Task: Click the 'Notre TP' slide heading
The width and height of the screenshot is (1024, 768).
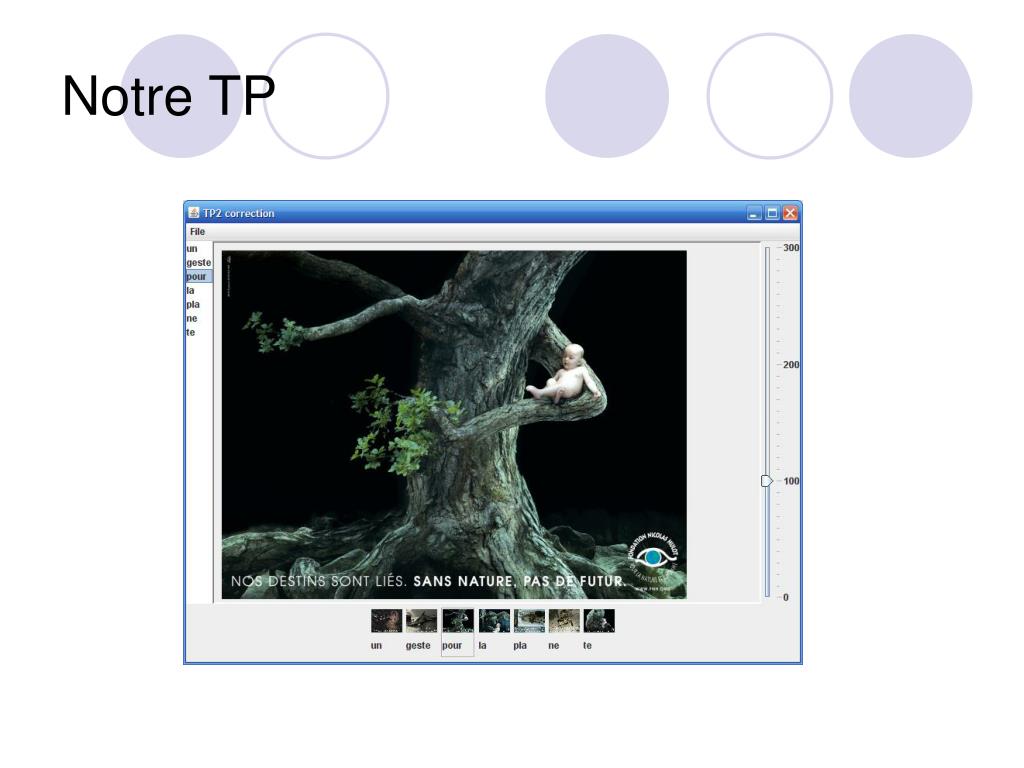Action: click(168, 96)
